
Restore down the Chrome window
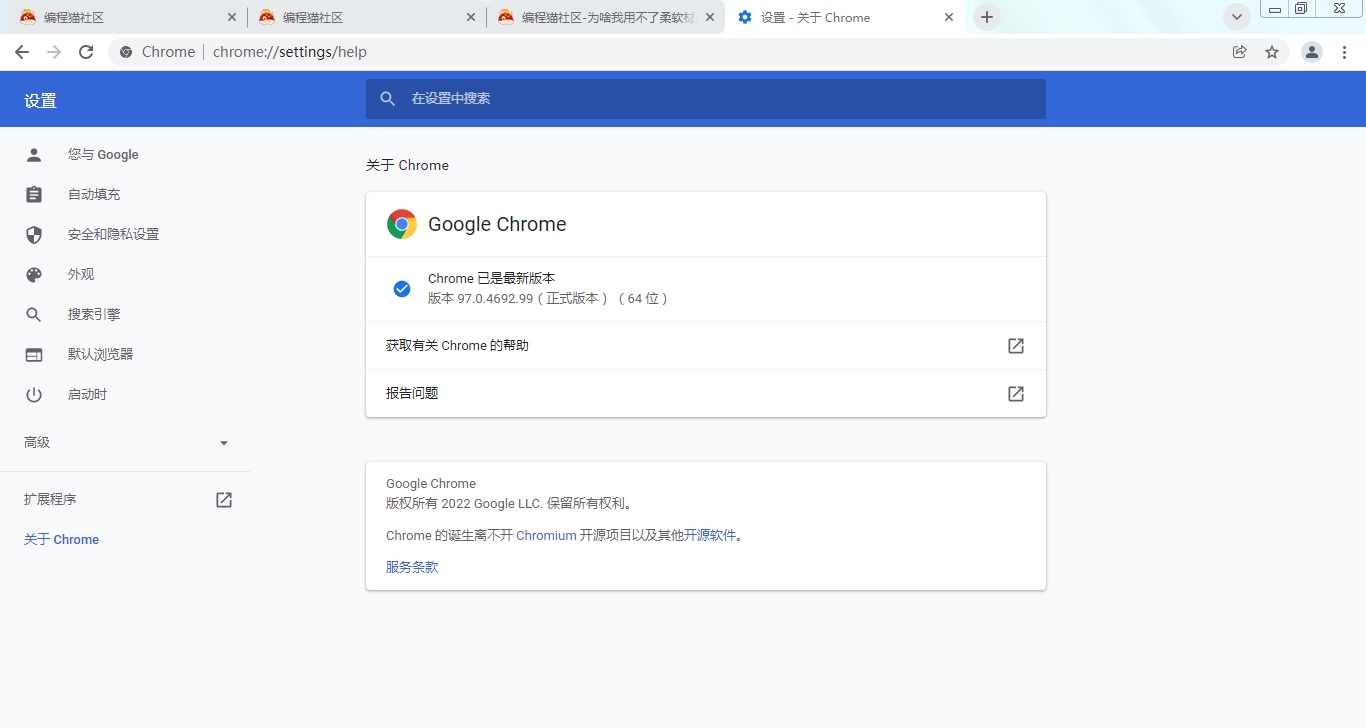tap(1301, 9)
